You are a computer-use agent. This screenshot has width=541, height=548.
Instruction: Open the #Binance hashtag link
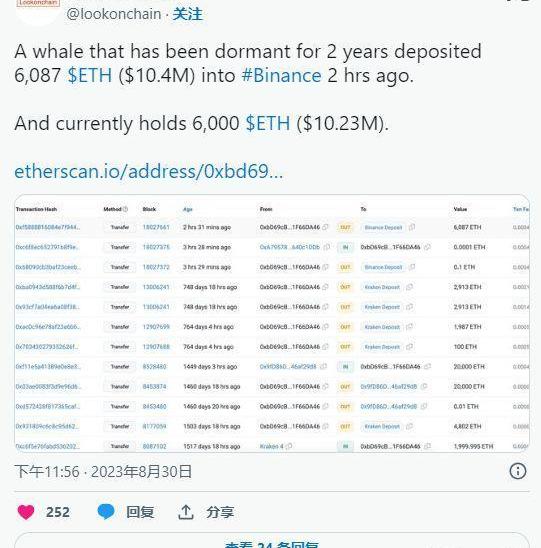coord(281,75)
